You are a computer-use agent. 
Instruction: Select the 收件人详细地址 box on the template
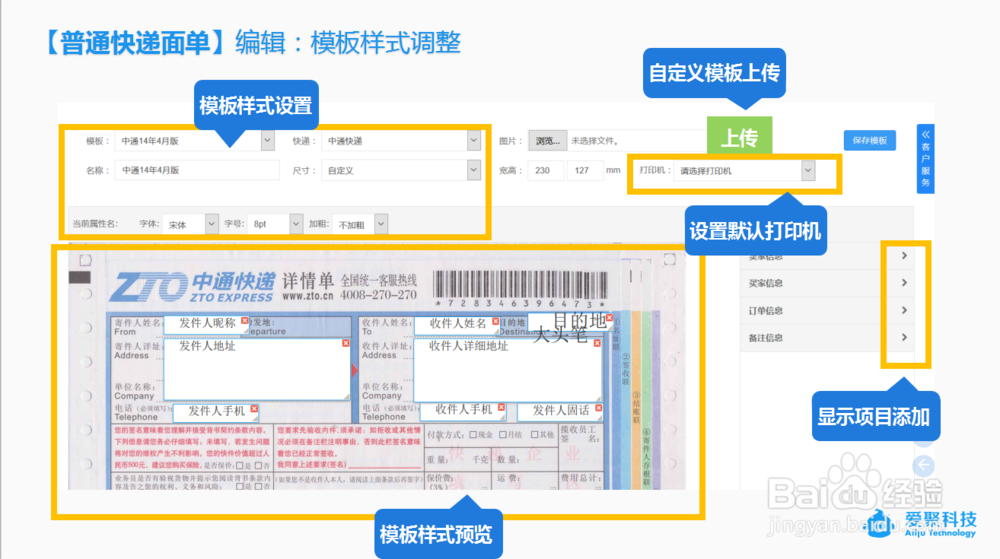[508, 370]
